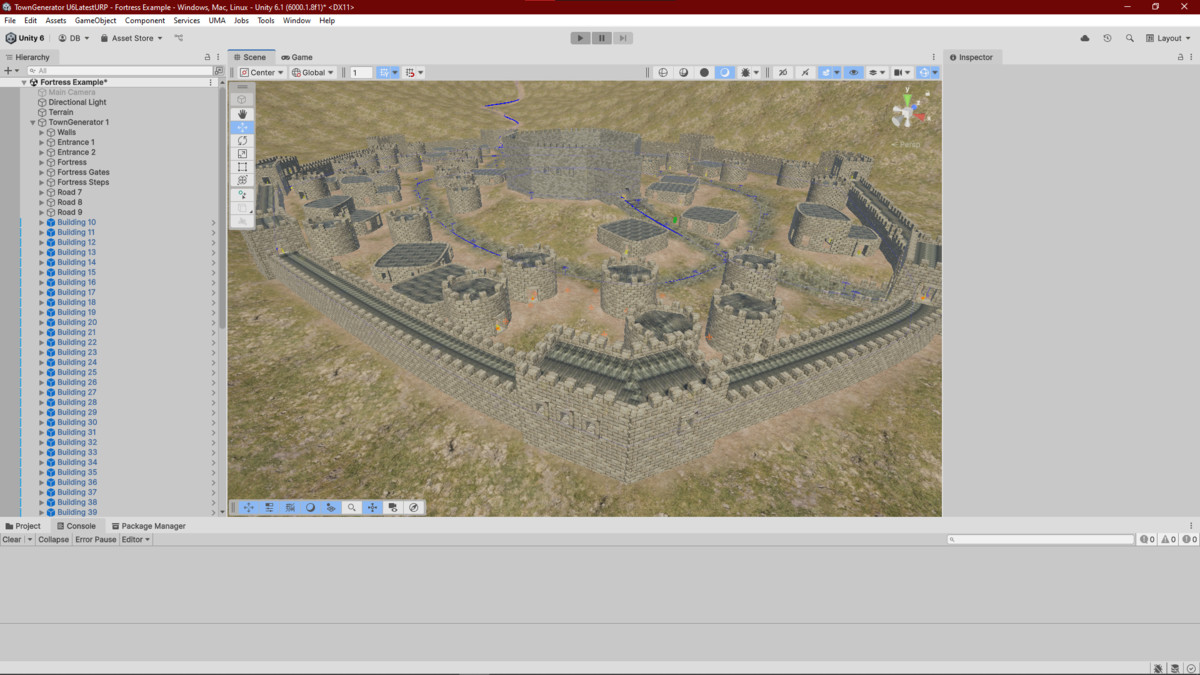Open the Layout dropdown
The height and width of the screenshot is (675, 1200).
pyautogui.click(x=1170, y=38)
